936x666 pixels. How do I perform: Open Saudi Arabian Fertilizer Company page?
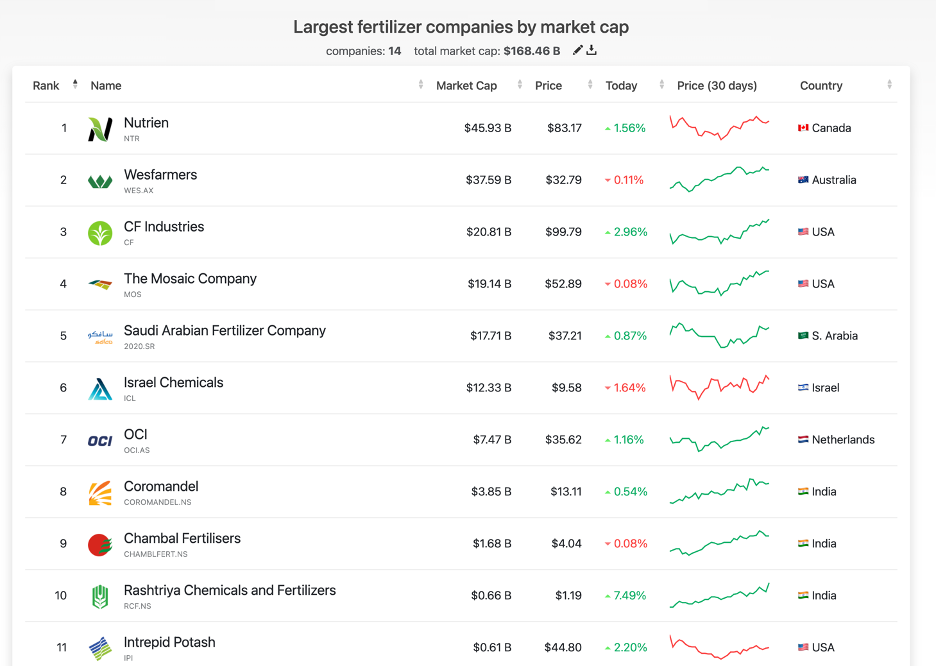[225, 331]
